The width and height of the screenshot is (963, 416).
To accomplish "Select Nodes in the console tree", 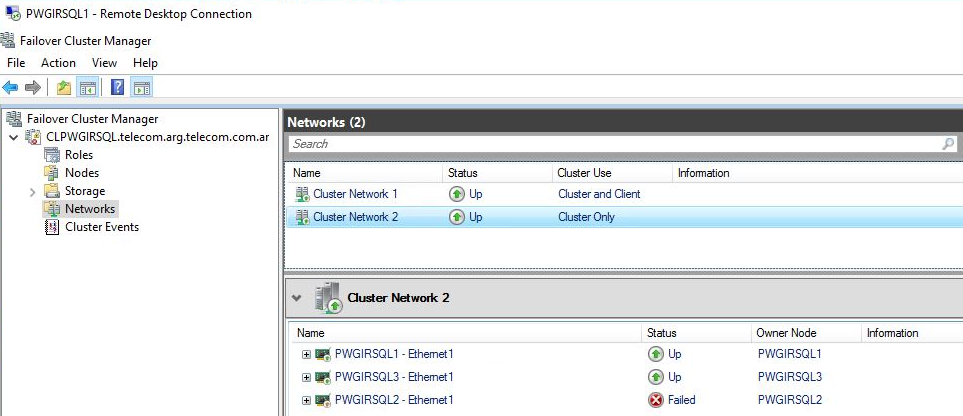I will click(x=82, y=173).
